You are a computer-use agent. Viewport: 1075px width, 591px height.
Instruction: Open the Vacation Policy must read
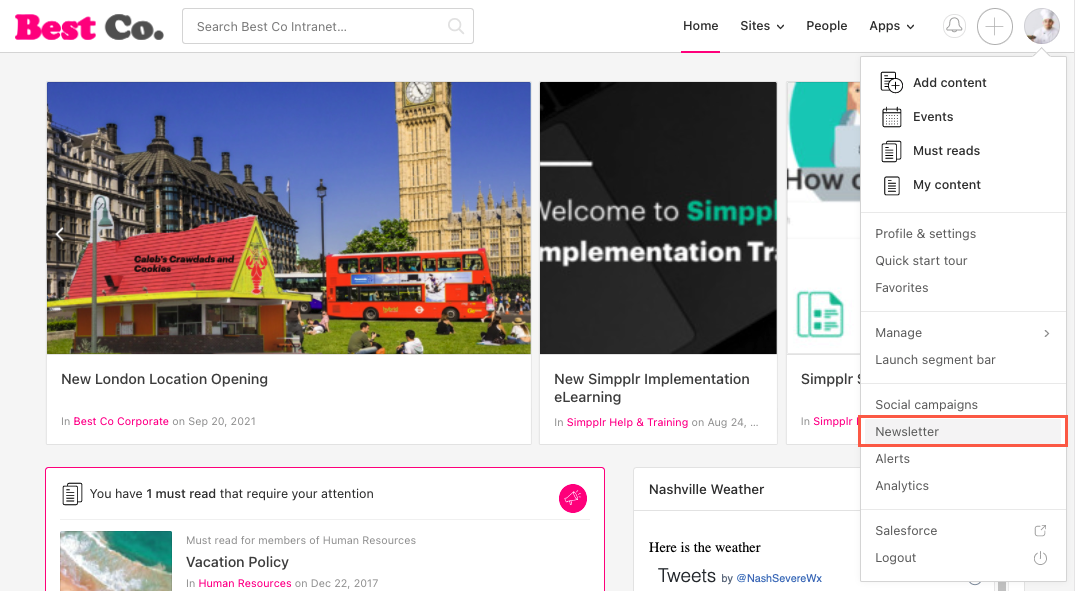(237, 562)
